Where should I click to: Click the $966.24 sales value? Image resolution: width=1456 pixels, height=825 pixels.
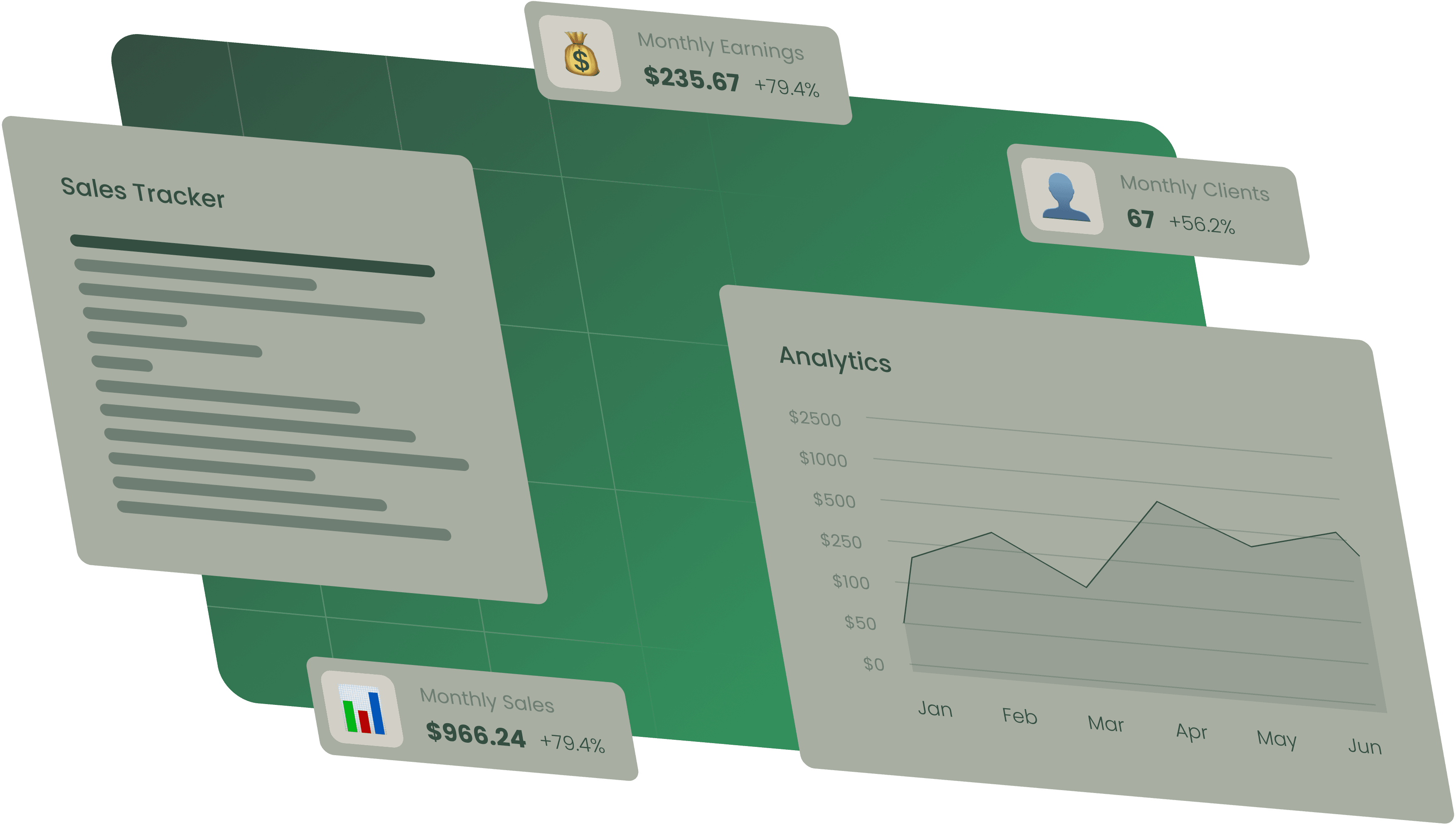[476, 735]
